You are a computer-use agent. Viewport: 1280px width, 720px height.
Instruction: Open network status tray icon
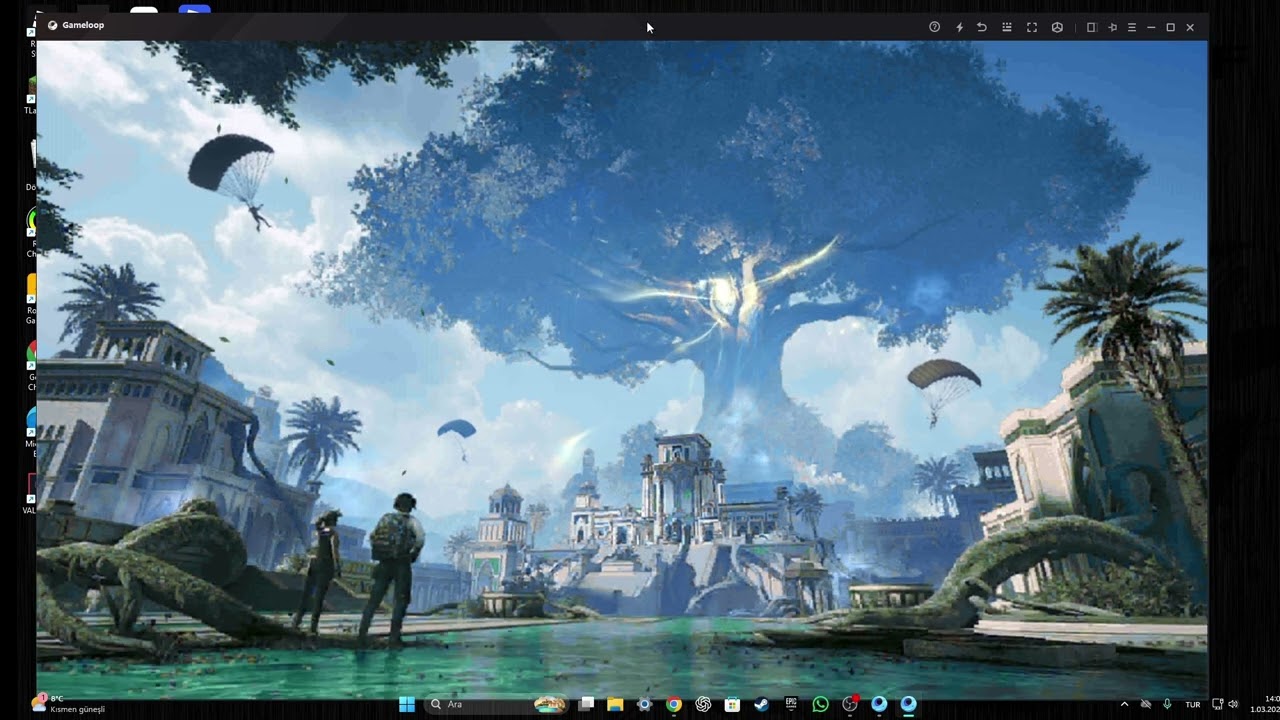pos(1217,704)
